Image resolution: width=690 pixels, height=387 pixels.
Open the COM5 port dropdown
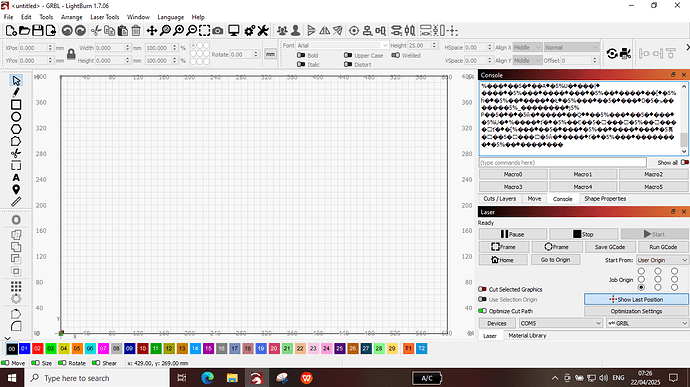pos(560,323)
